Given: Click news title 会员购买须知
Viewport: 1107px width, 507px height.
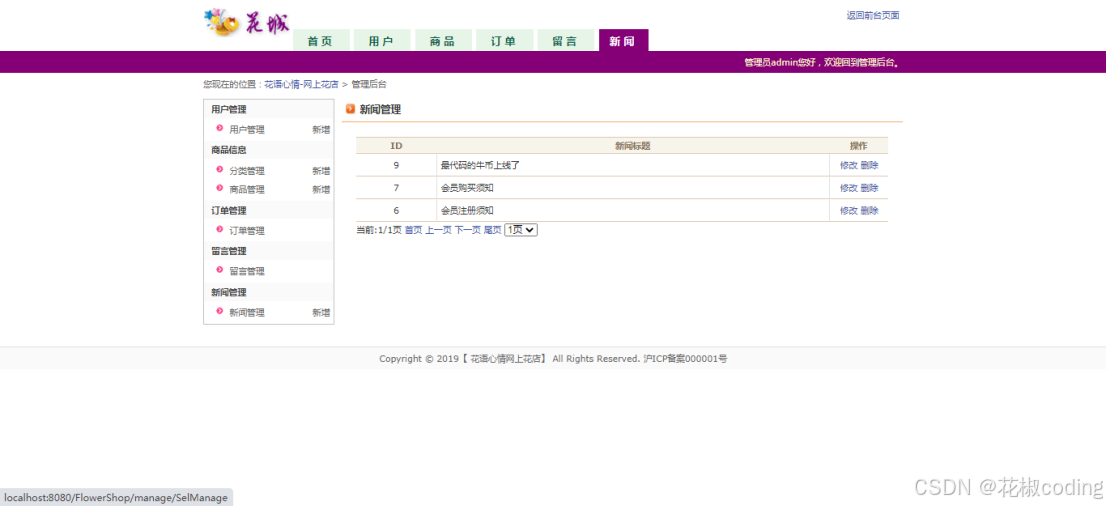Looking at the screenshot, I should [467, 188].
